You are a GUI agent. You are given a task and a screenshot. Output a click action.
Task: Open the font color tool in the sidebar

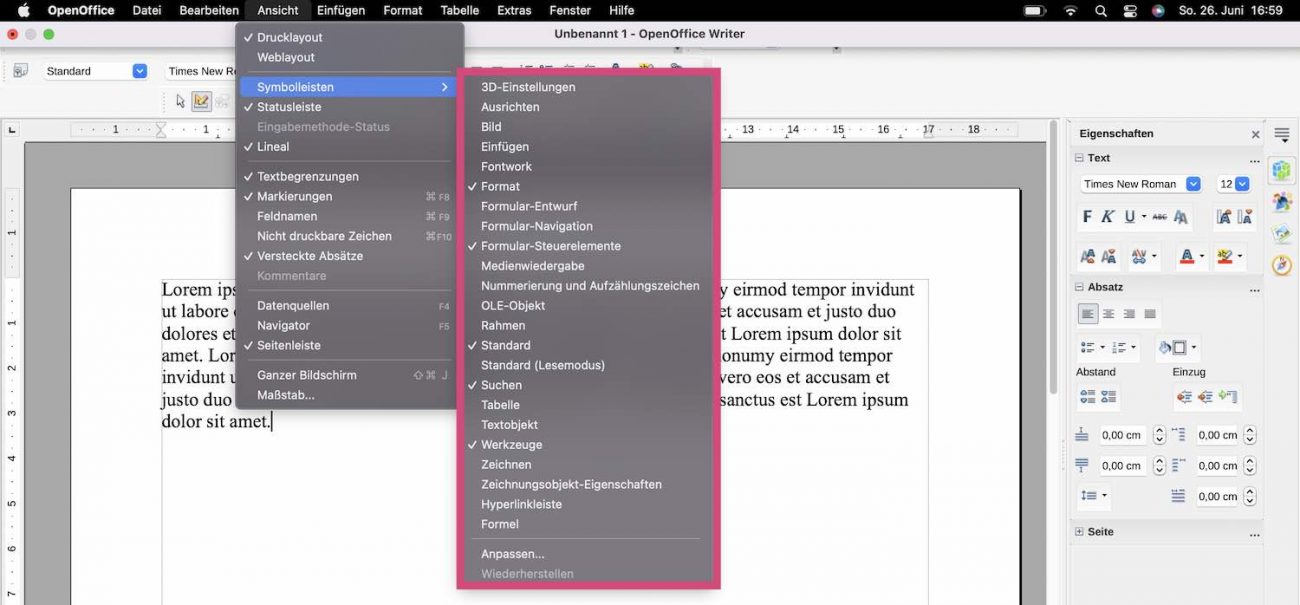coord(1188,256)
